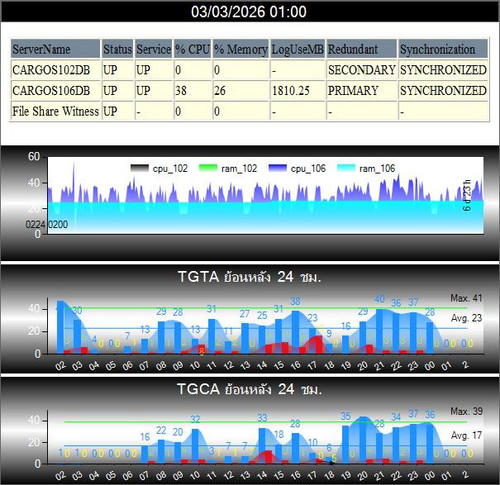Select the Service column header

[154, 49]
